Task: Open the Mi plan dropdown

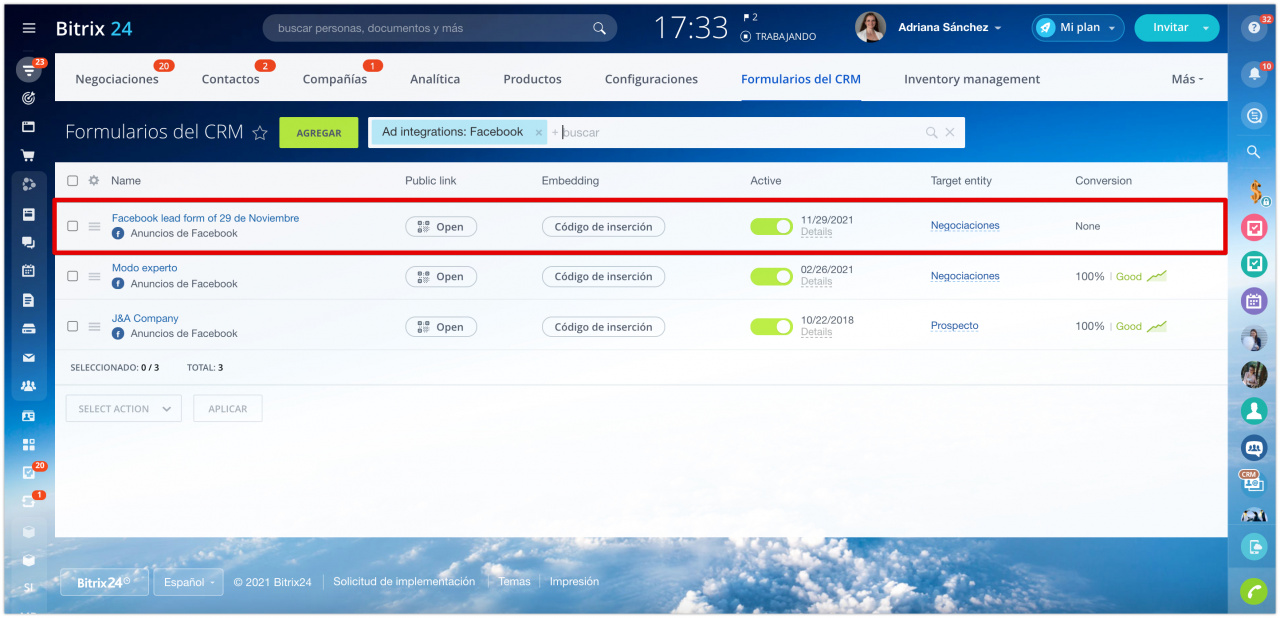Action: [1078, 28]
